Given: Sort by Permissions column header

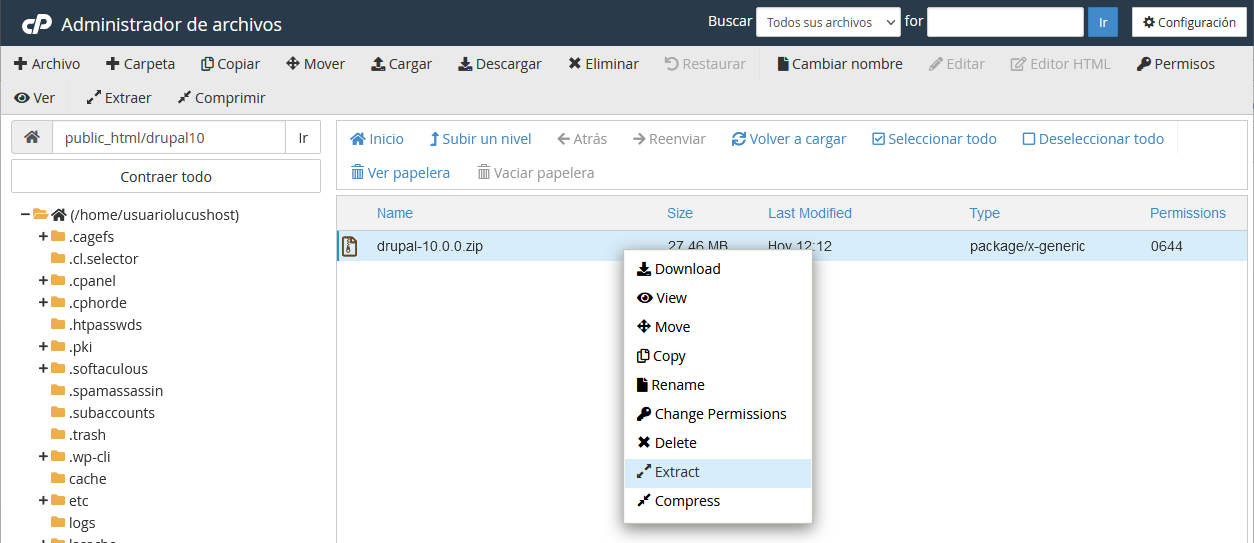Looking at the screenshot, I should (x=1188, y=213).
